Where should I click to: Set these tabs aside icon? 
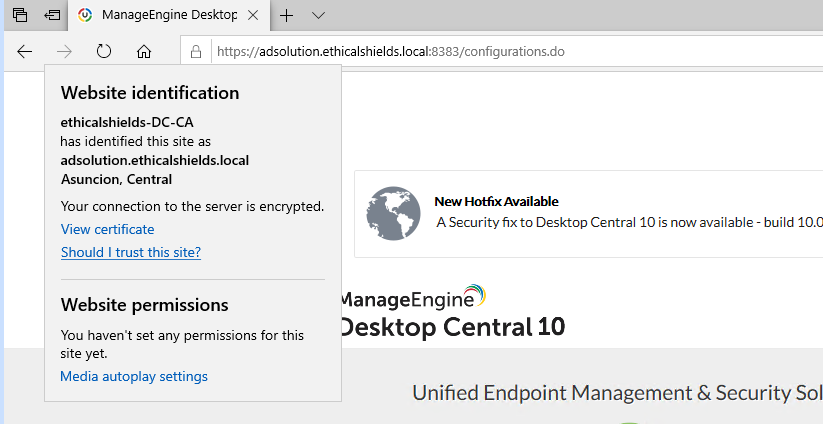pos(52,15)
